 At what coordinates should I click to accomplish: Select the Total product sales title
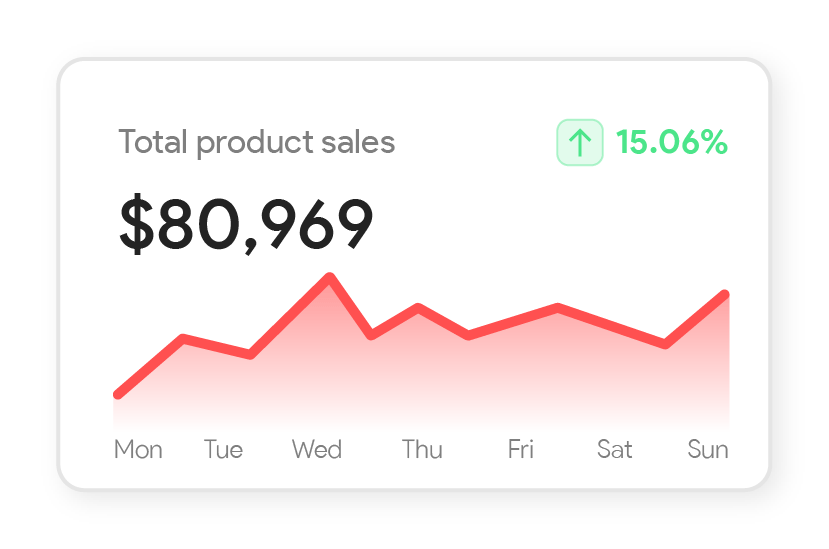(257, 143)
